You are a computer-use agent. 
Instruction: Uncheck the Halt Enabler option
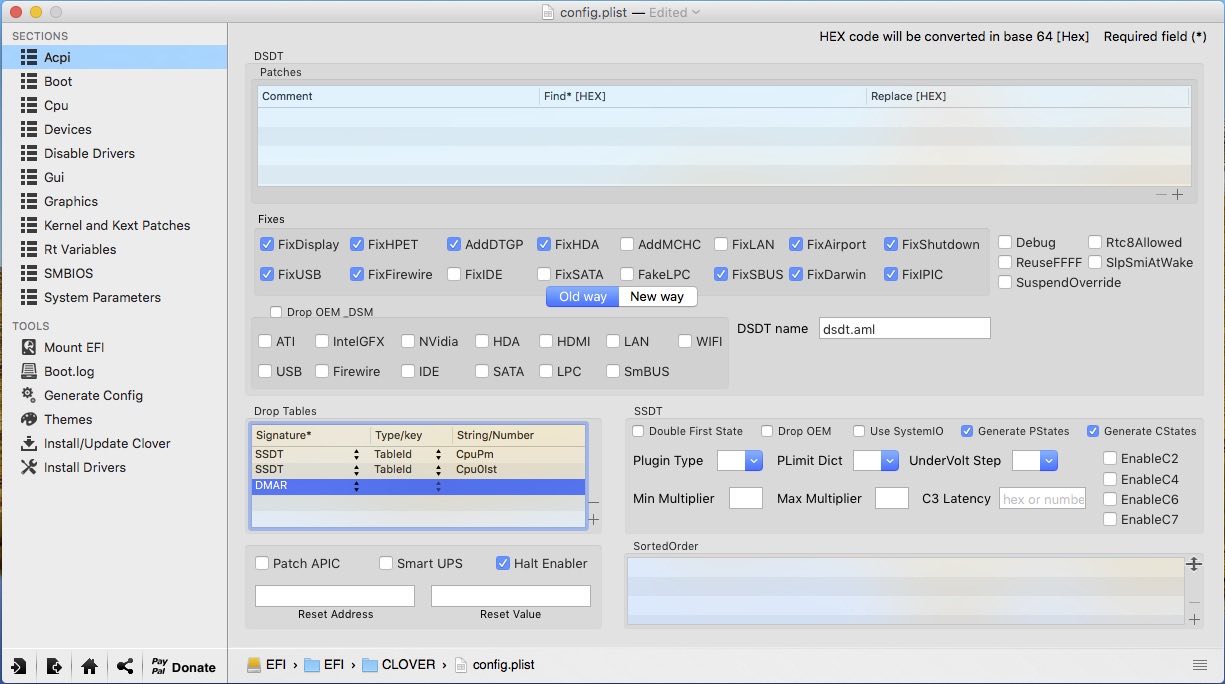point(503,563)
